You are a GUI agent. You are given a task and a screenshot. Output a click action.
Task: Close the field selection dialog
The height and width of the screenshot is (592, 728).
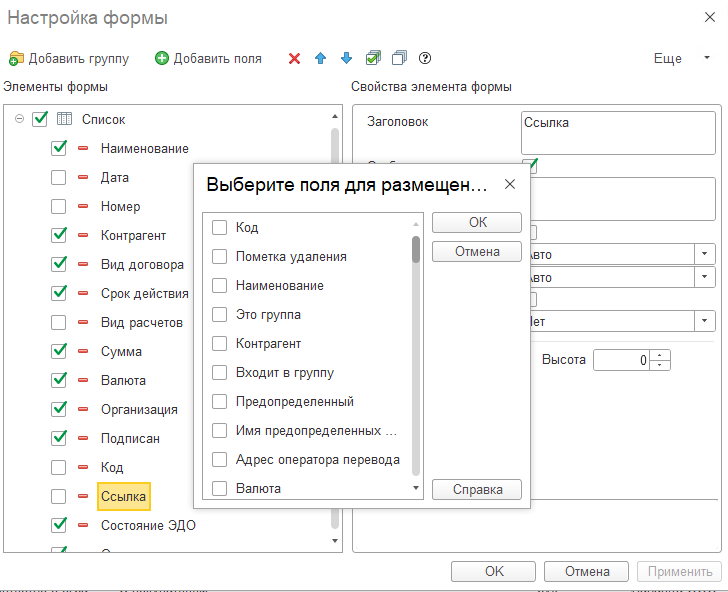[x=510, y=184]
